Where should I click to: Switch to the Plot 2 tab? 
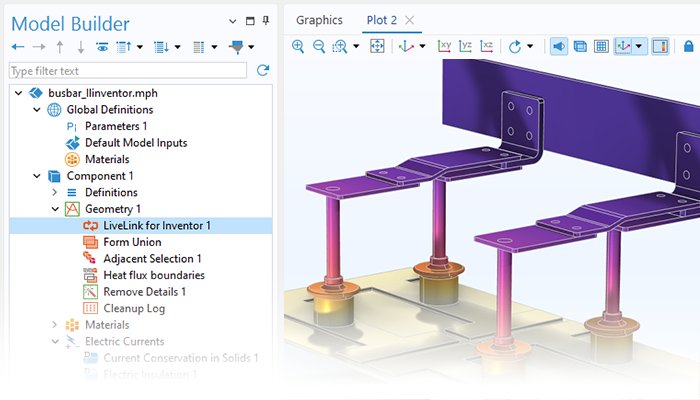pyautogui.click(x=382, y=20)
